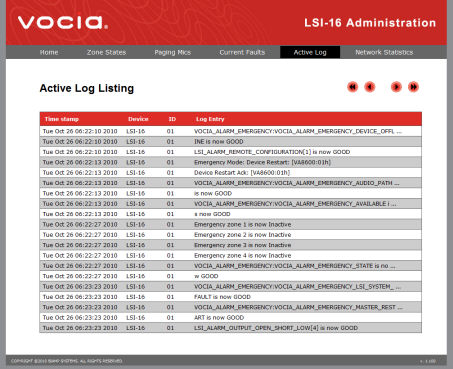Screen dimensions: 453x369
Task: Select the 'INE is now GOOD' entry
Action: tap(230, 142)
